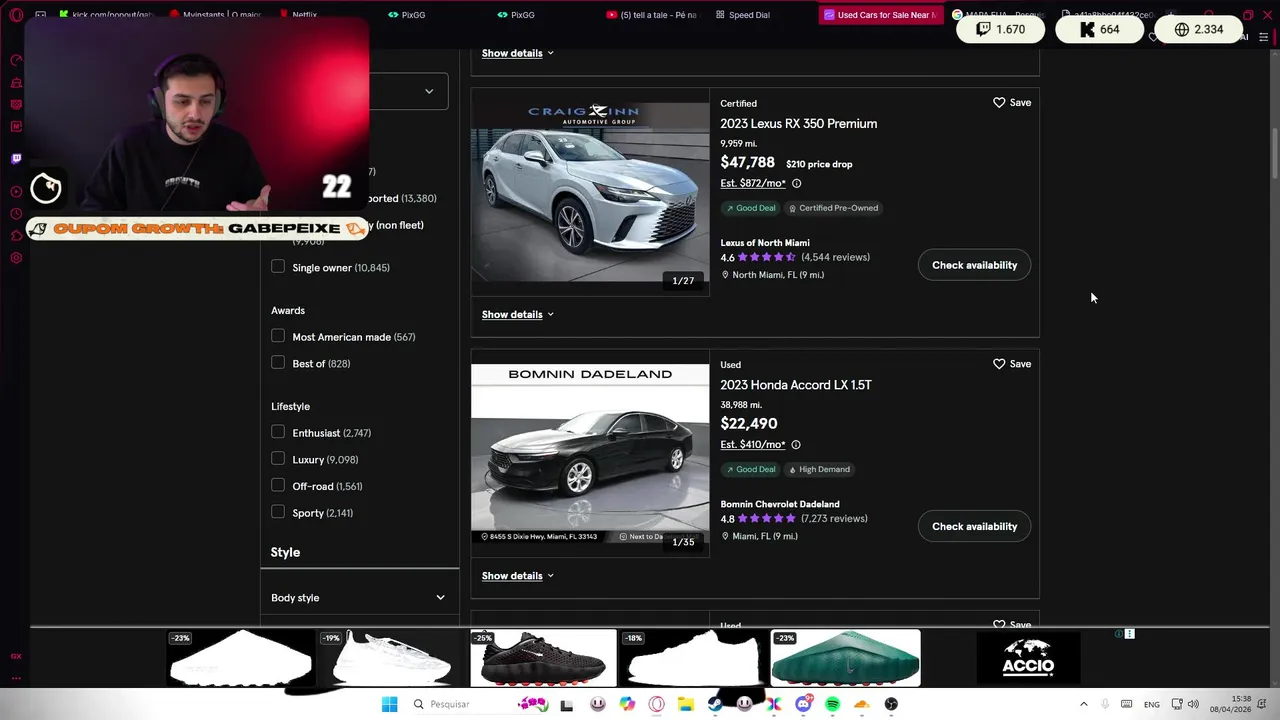Click the heart Save icon on Lexus RX 350
The image size is (1280, 720).
point(999,103)
